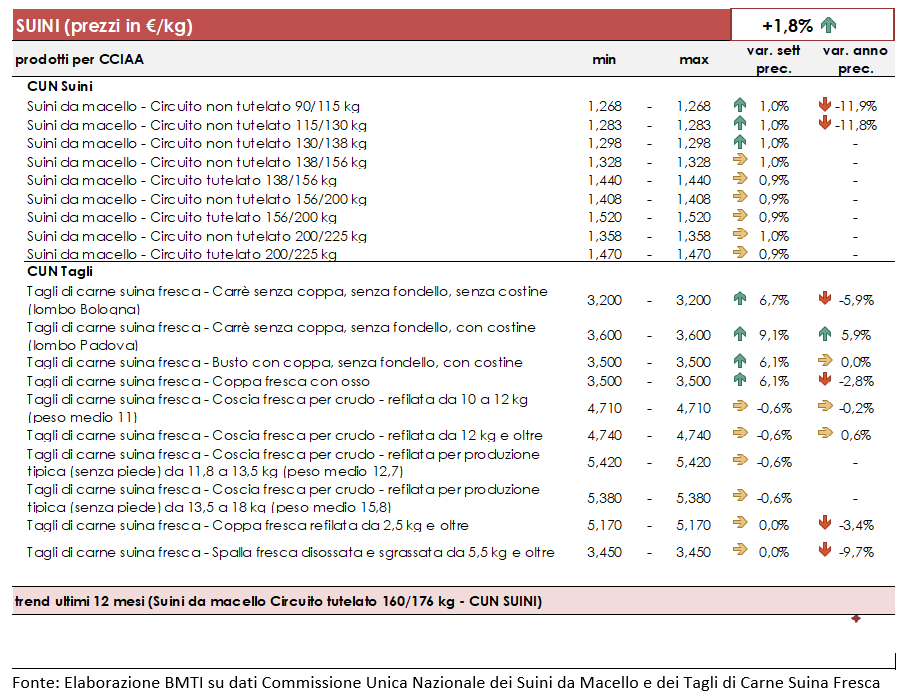
Task: Click row label 'Circuito non tutelato 130/138 kg'
Action: pyautogui.click(x=197, y=144)
